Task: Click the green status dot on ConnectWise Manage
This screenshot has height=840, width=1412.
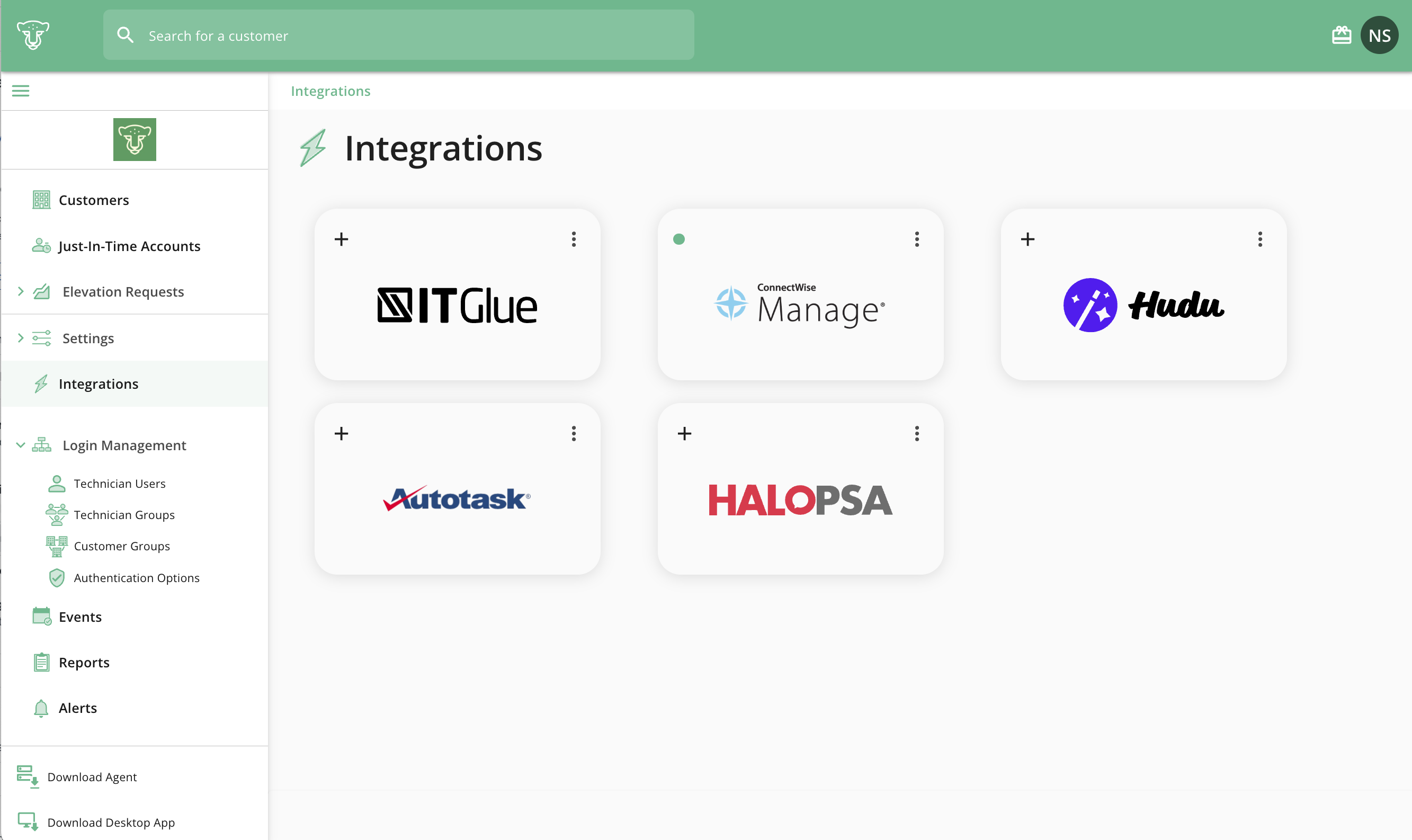Action: (679, 239)
